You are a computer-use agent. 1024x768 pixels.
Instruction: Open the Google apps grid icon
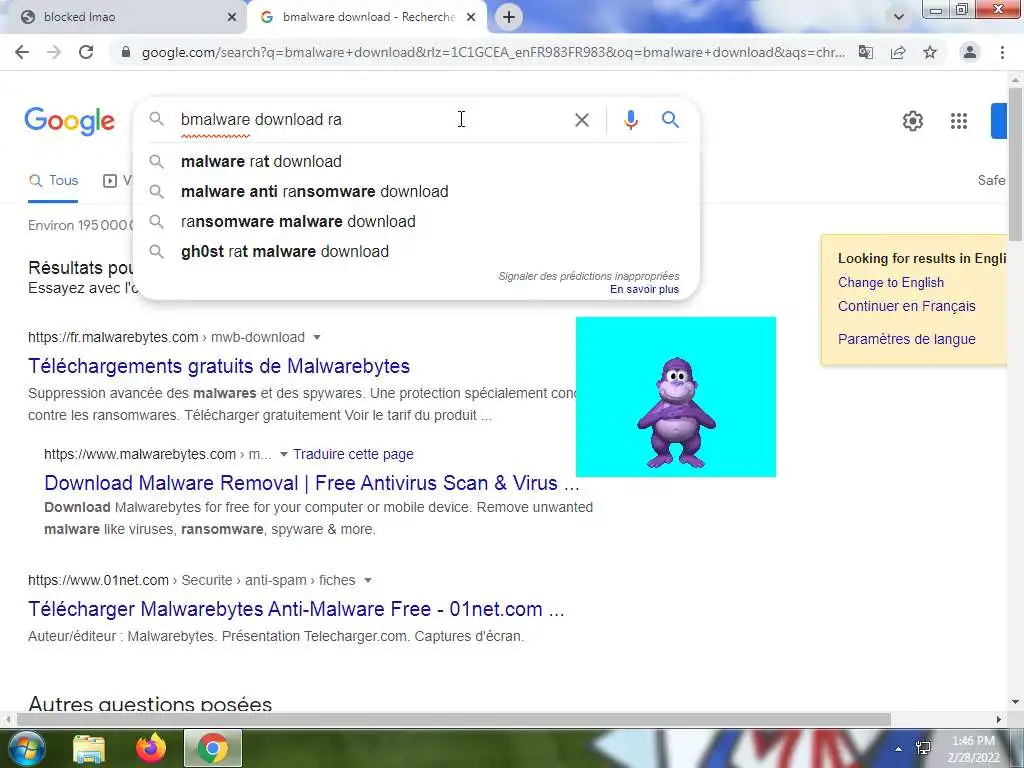click(x=959, y=121)
